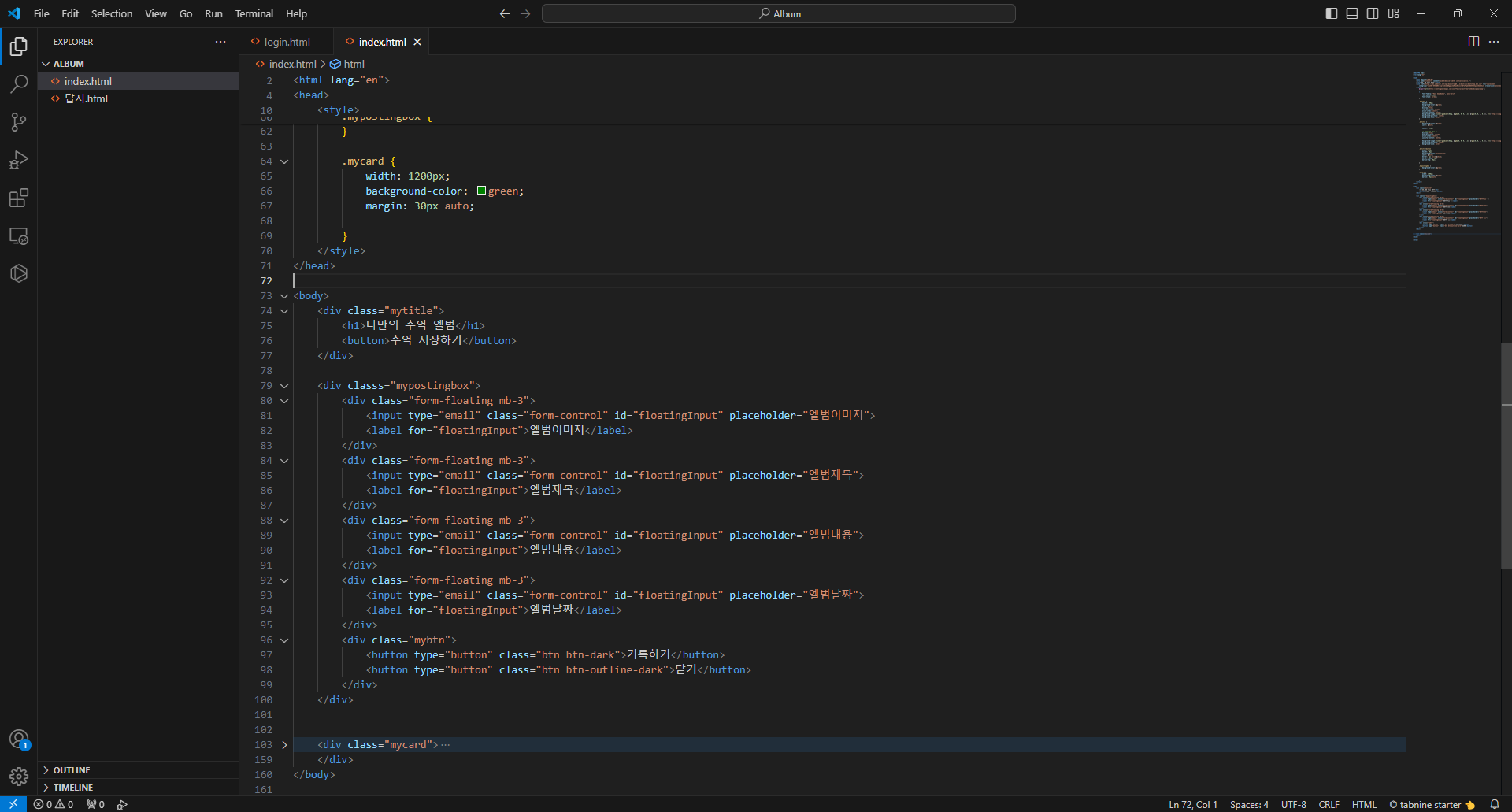The width and height of the screenshot is (1512, 812).
Task: Open the Run menu
Action: (213, 13)
